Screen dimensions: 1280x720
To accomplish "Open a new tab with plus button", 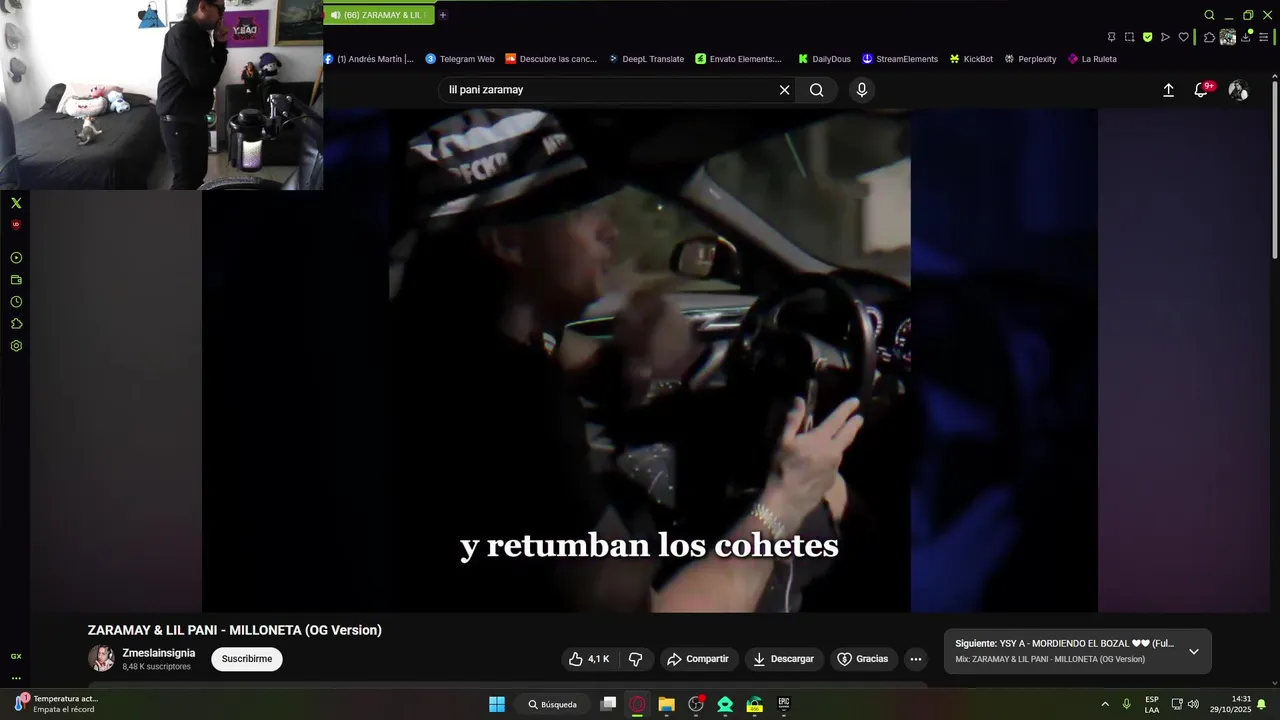I will [443, 15].
